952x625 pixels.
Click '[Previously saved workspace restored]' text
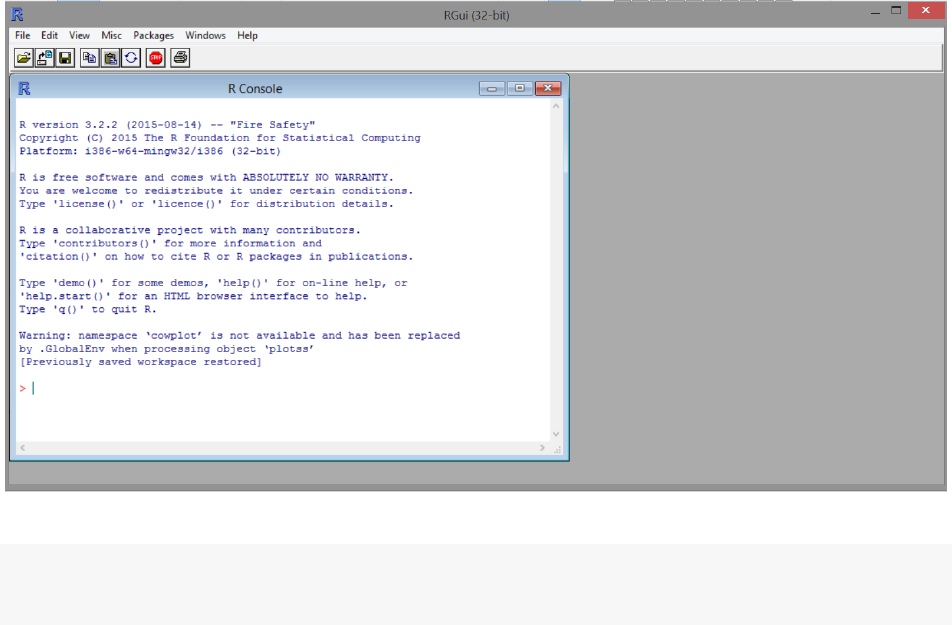140,362
